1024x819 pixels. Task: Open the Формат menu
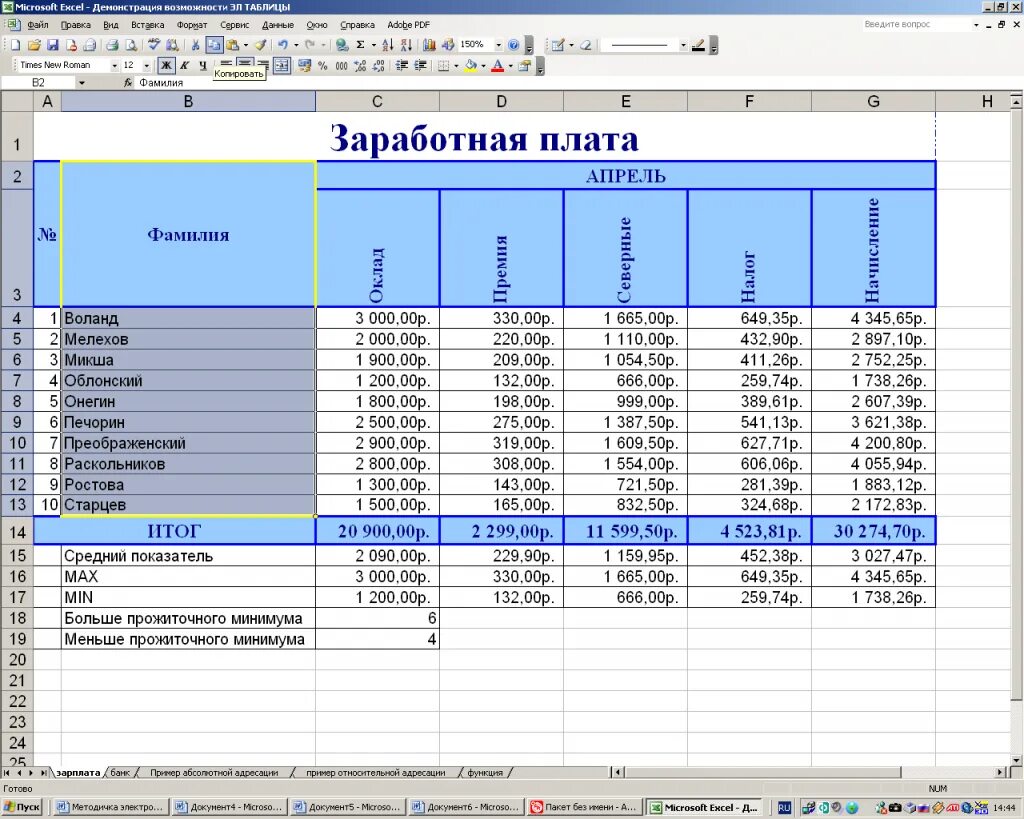point(192,25)
